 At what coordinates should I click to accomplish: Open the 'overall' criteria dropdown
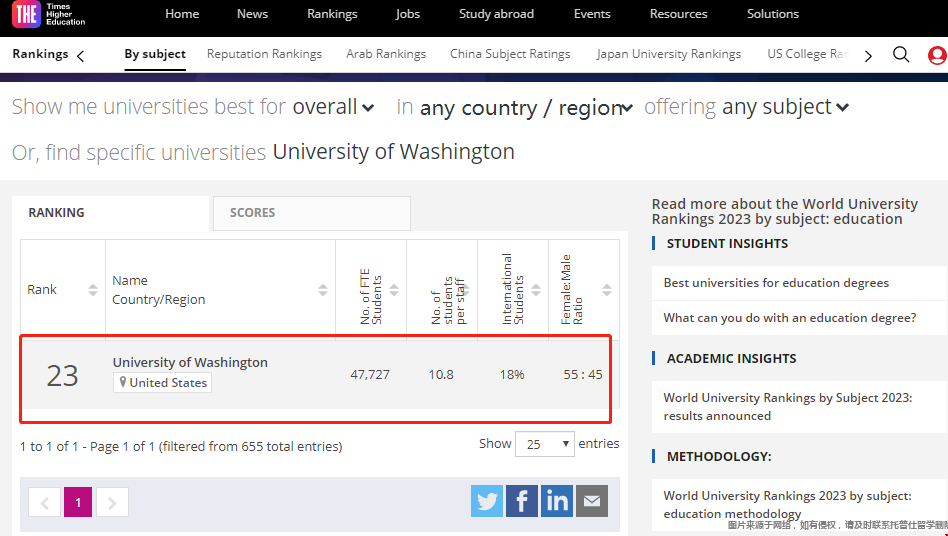334,107
